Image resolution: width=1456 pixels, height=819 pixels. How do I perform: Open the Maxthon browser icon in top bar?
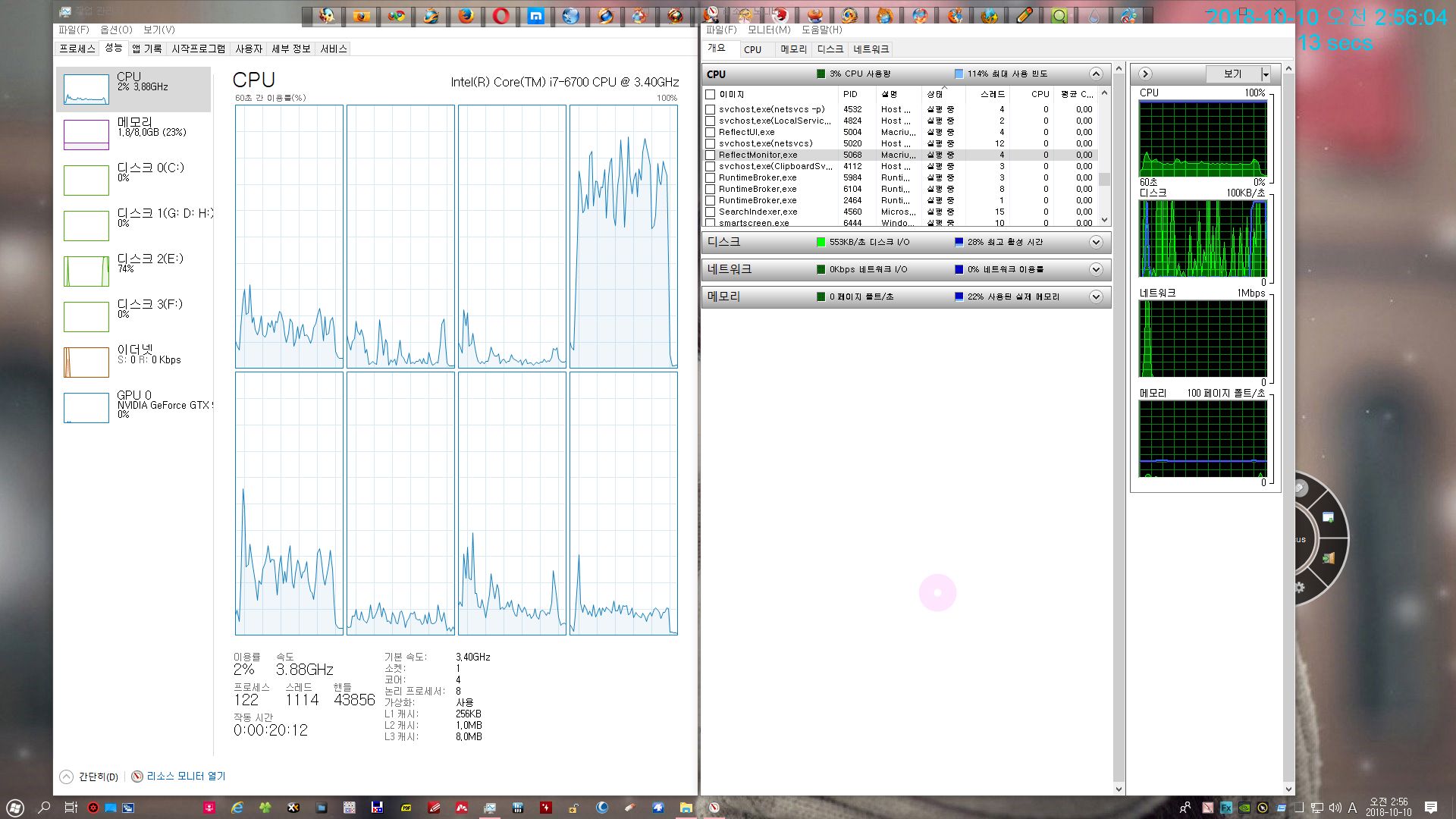(535, 15)
